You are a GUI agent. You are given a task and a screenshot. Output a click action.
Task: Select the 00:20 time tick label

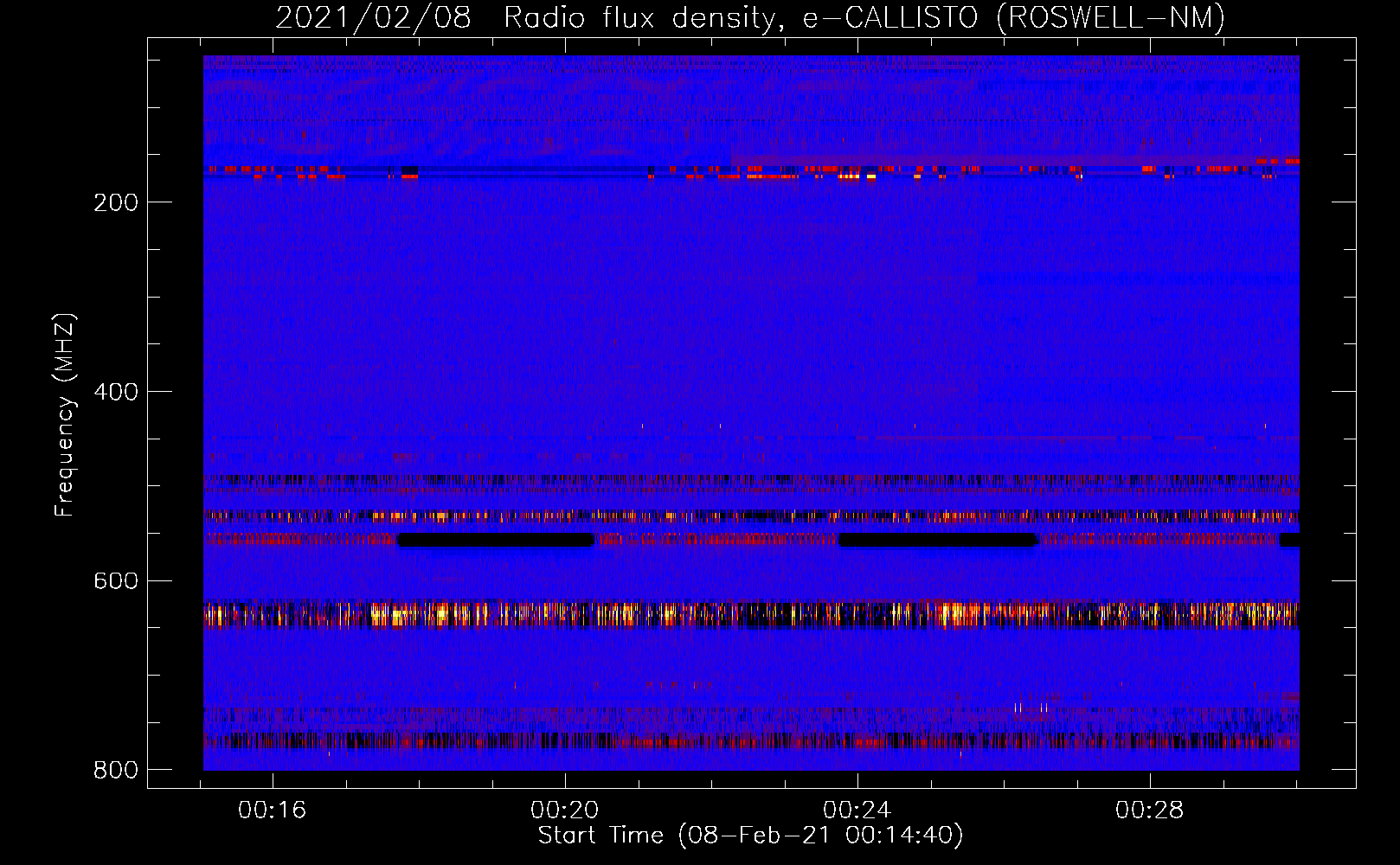565,811
